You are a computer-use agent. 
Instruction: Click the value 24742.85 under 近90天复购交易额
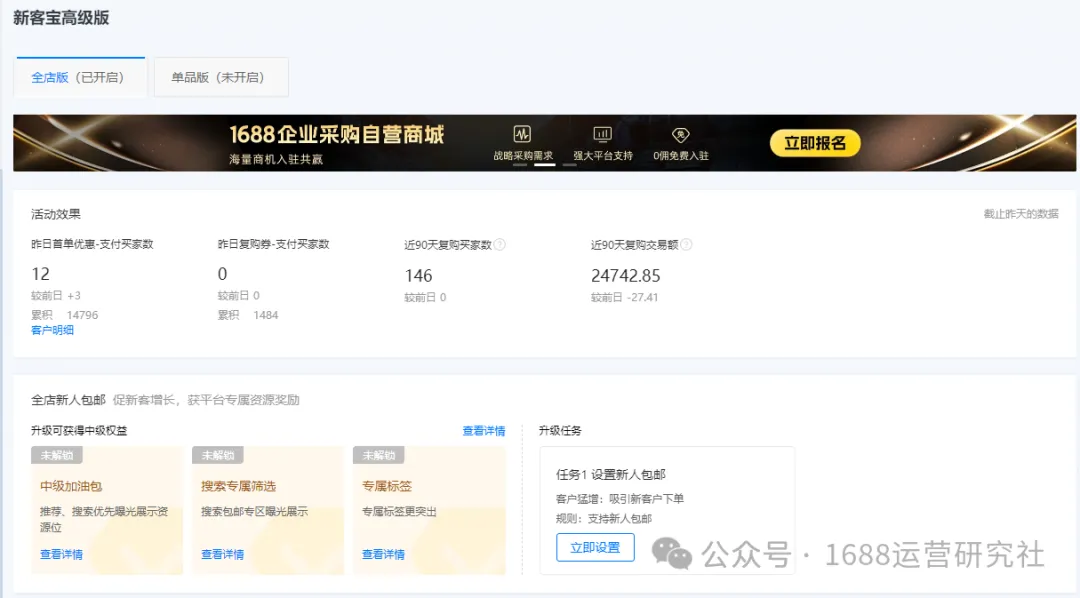[625, 276]
